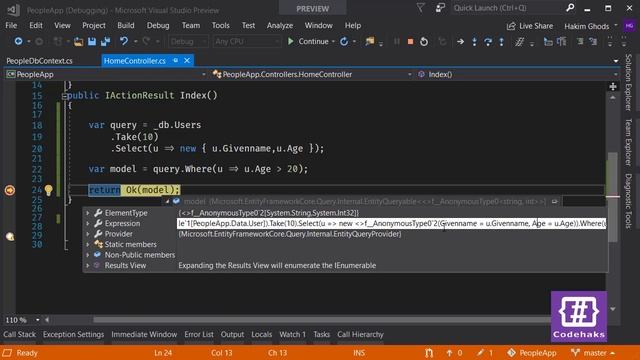The height and width of the screenshot is (360, 640).
Task: Click the Restart debugging icon
Action: [x=424, y=41]
